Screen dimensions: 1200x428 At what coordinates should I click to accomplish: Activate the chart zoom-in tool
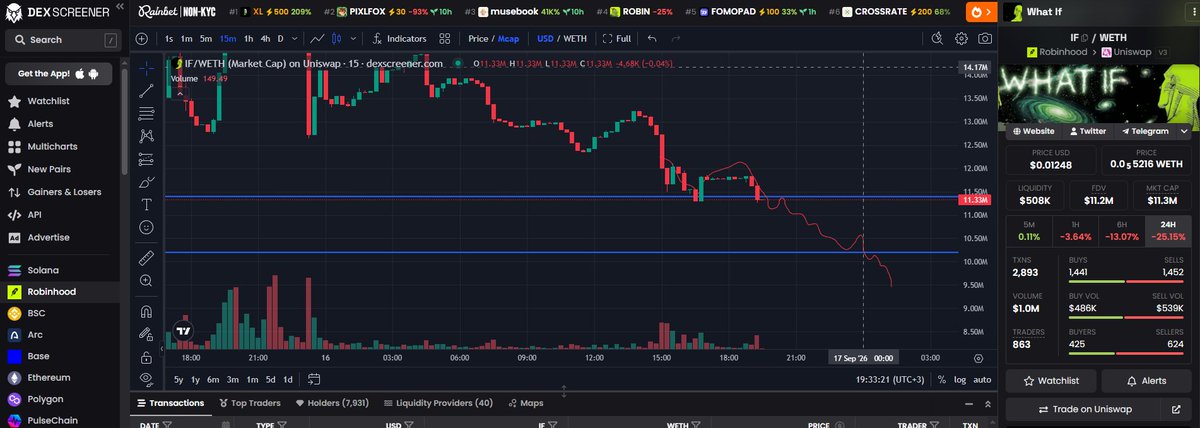147,281
